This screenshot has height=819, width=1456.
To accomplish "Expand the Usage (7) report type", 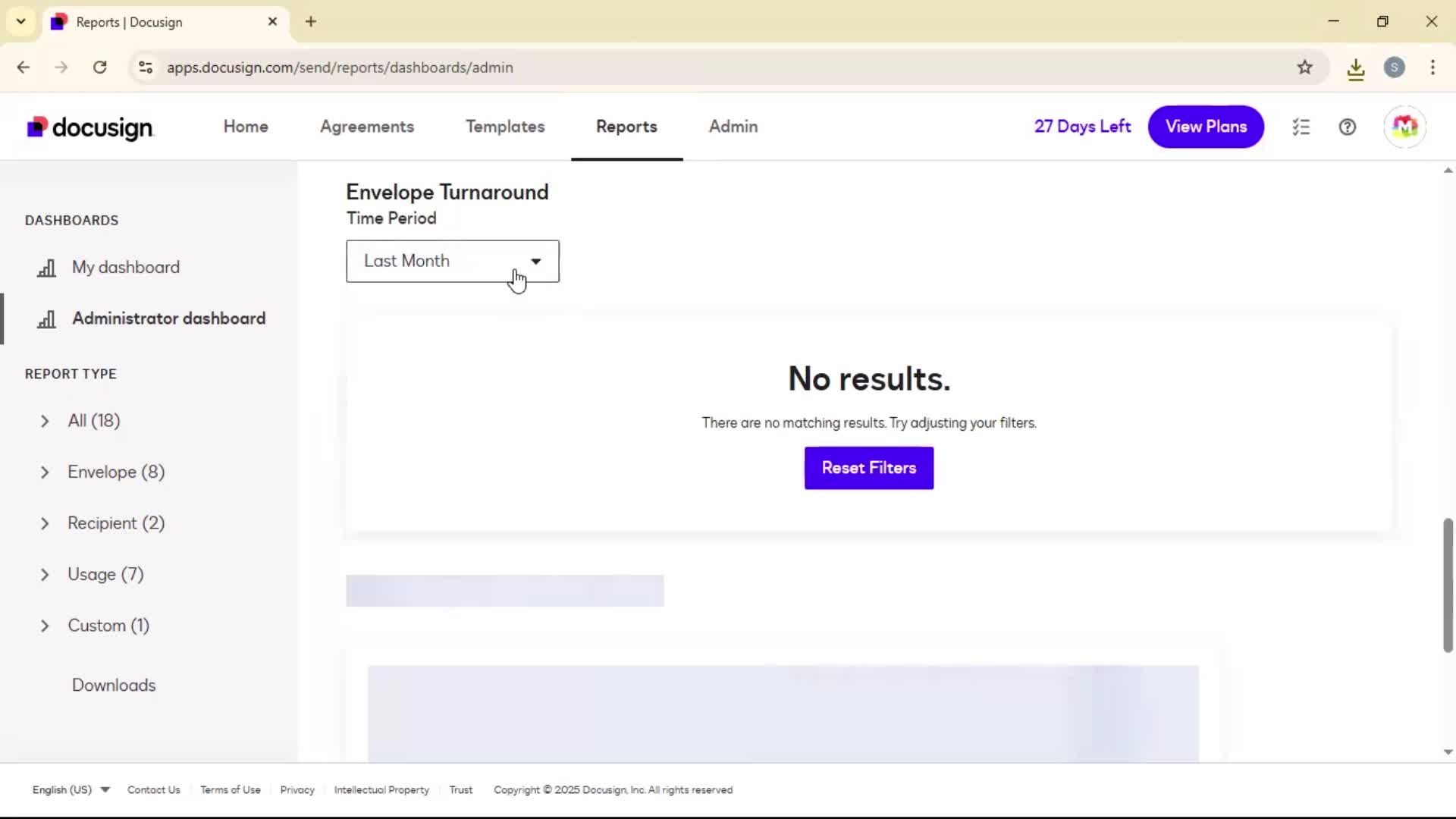I will coord(45,576).
